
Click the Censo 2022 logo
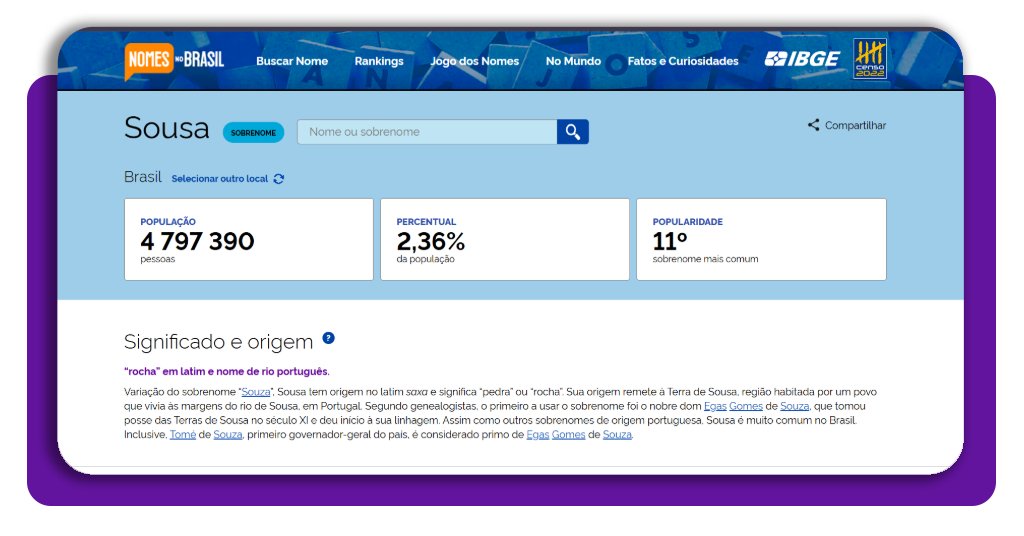[869, 60]
